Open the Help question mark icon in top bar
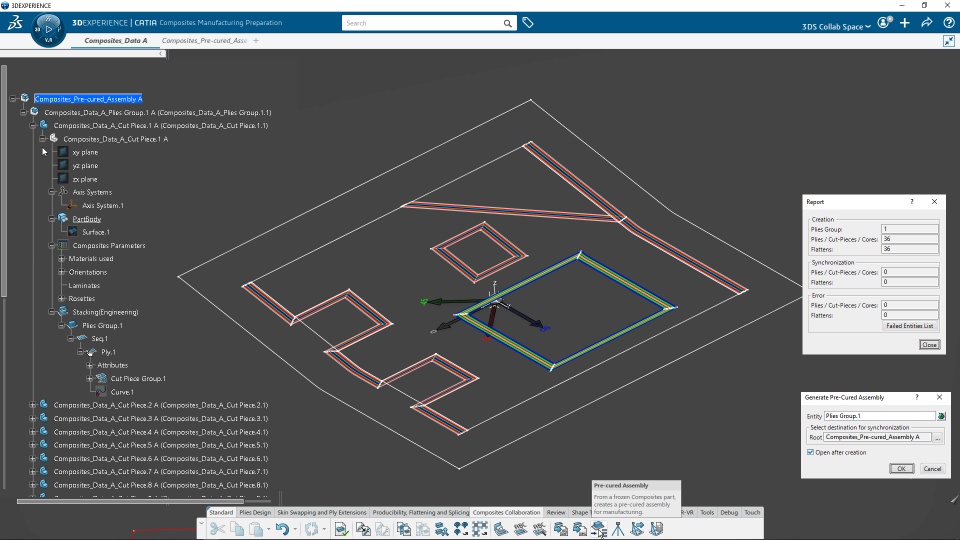Image resolution: width=960 pixels, height=540 pixels. tap(949, 23)
